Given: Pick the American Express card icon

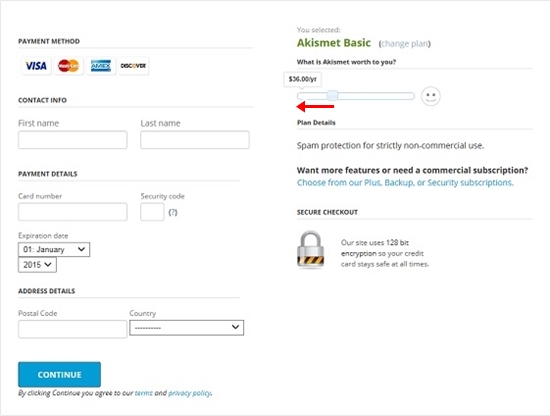Looking at the screenshot, I should 101,66.
